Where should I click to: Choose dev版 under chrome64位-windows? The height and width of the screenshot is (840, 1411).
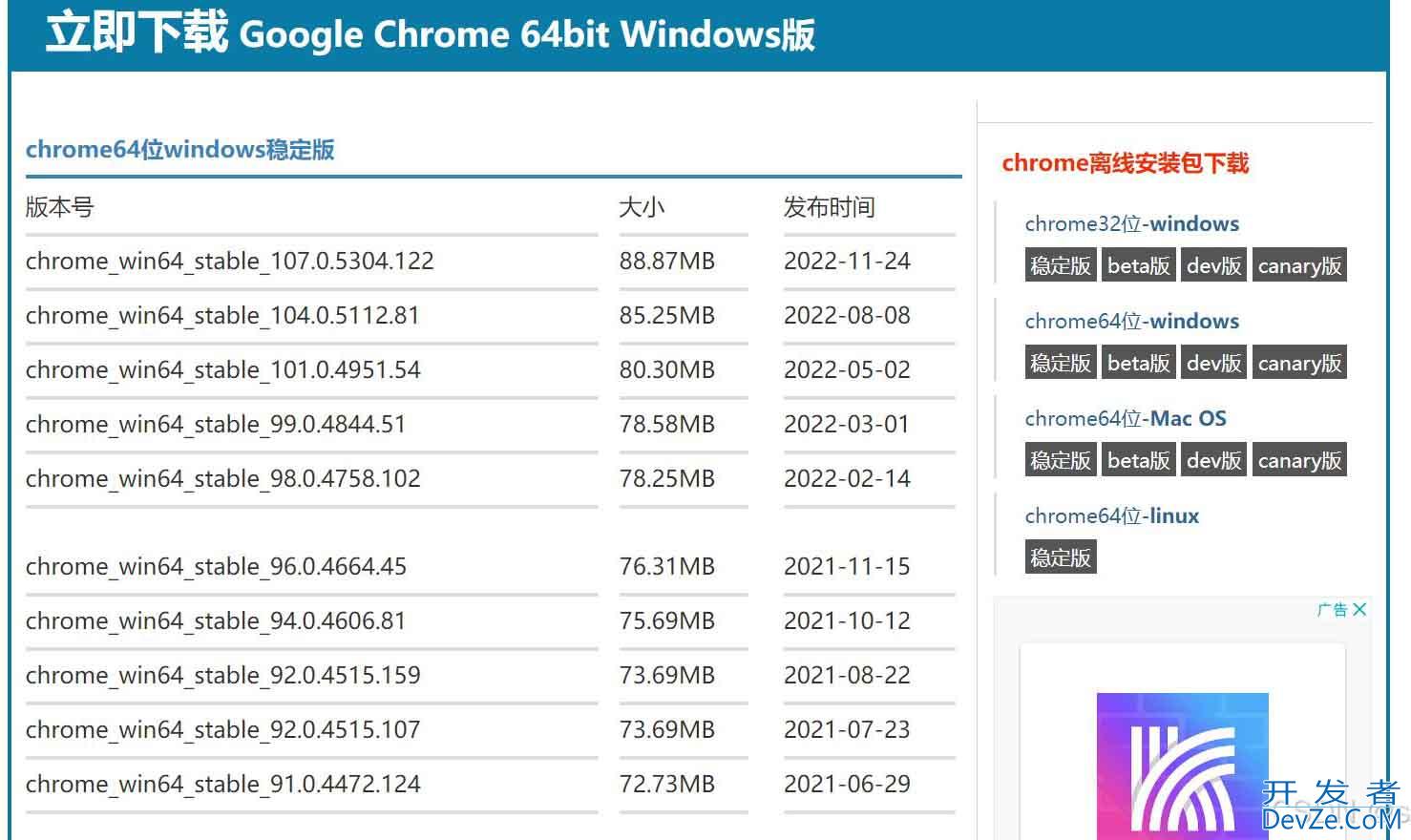coord(1214,363)
